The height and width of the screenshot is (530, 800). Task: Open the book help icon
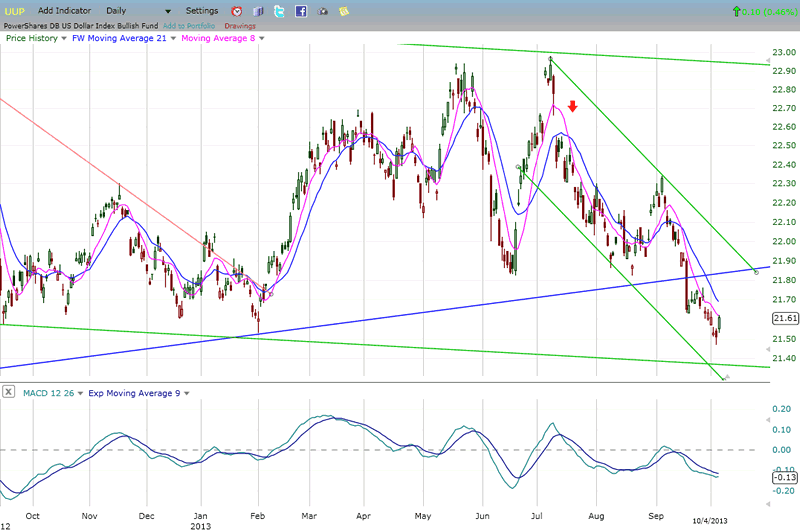click(258, 10)
